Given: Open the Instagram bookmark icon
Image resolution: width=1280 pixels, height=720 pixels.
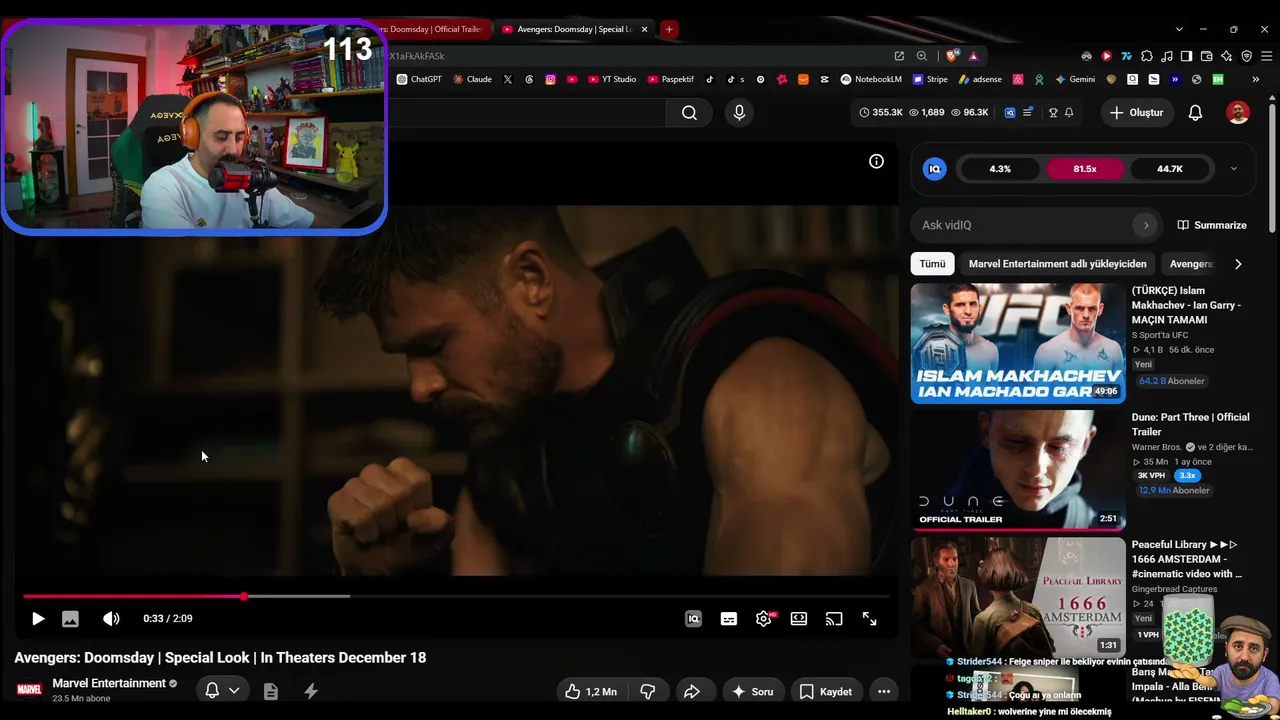Looking at the screenshot, I should pos(550,79).
